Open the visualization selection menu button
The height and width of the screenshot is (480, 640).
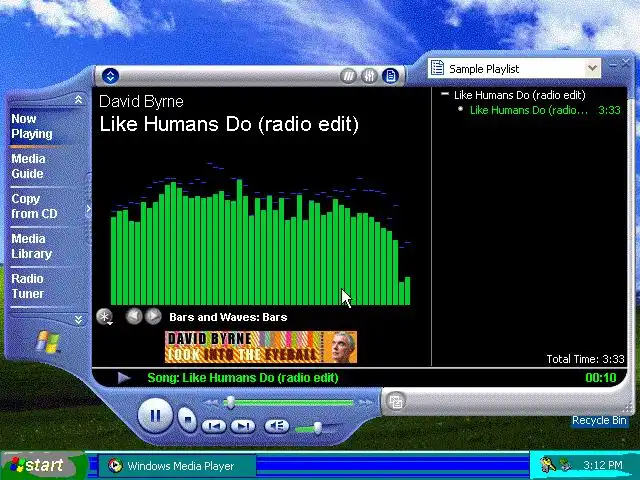105,317
